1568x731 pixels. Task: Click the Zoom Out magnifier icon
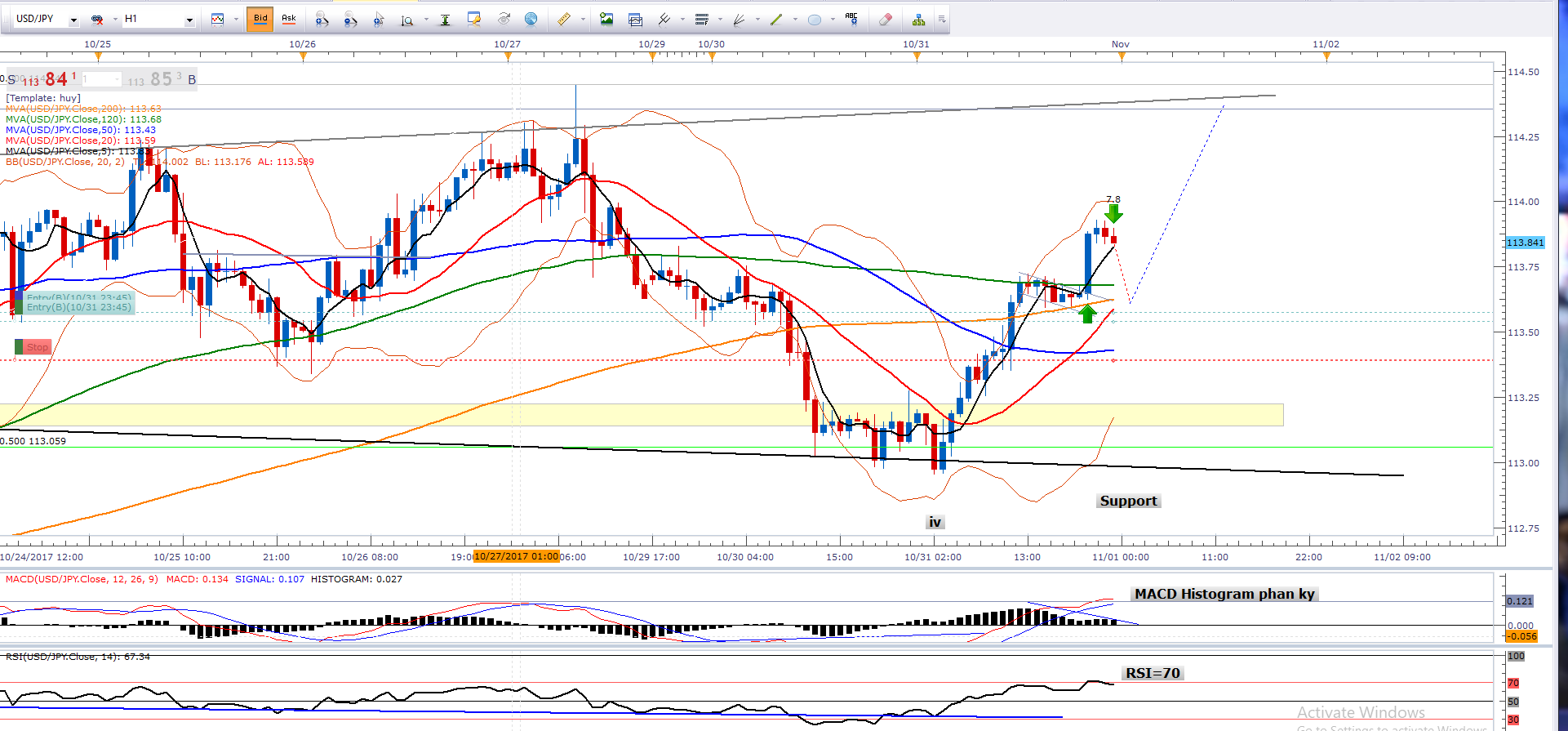pyautogui.click(x=350, y=19)
